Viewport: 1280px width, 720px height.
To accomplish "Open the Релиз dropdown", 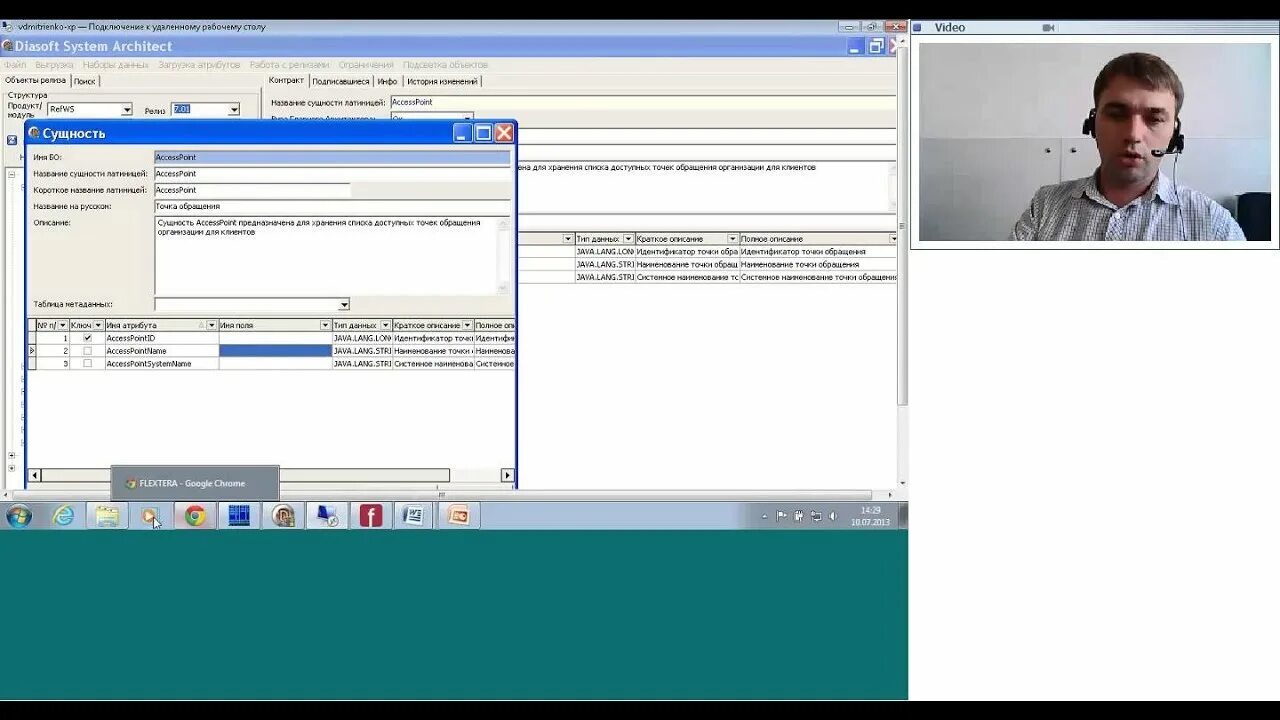I will [234, 110].
